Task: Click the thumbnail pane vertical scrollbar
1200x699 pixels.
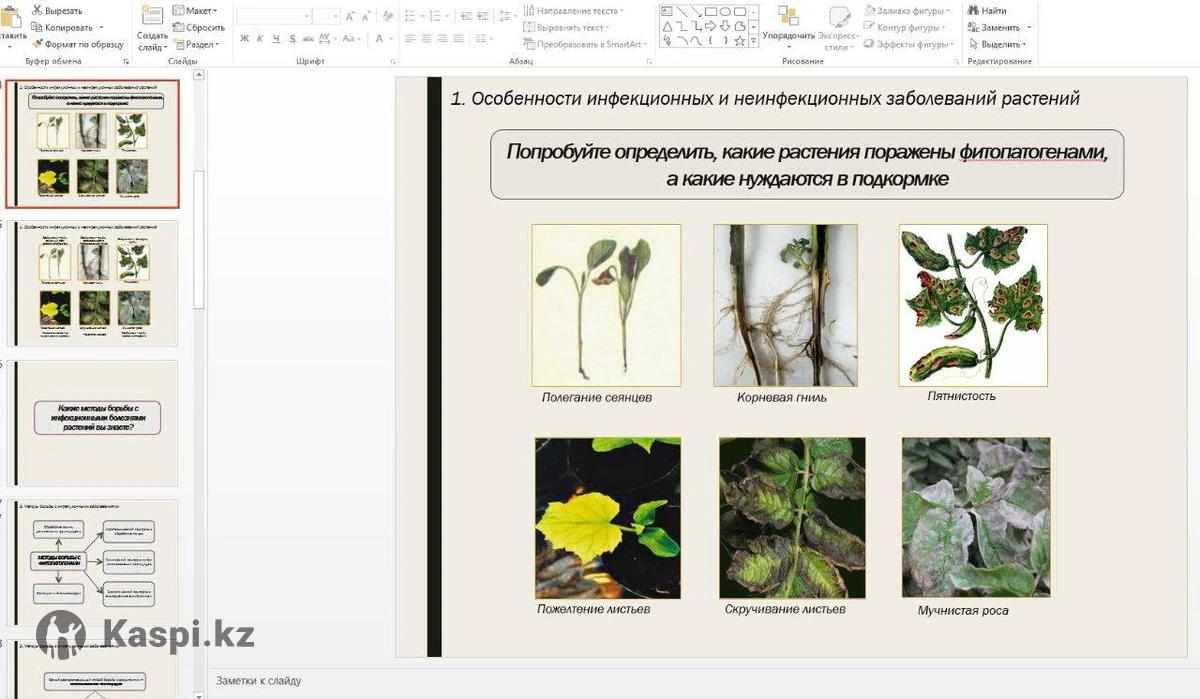Action: 199,240
